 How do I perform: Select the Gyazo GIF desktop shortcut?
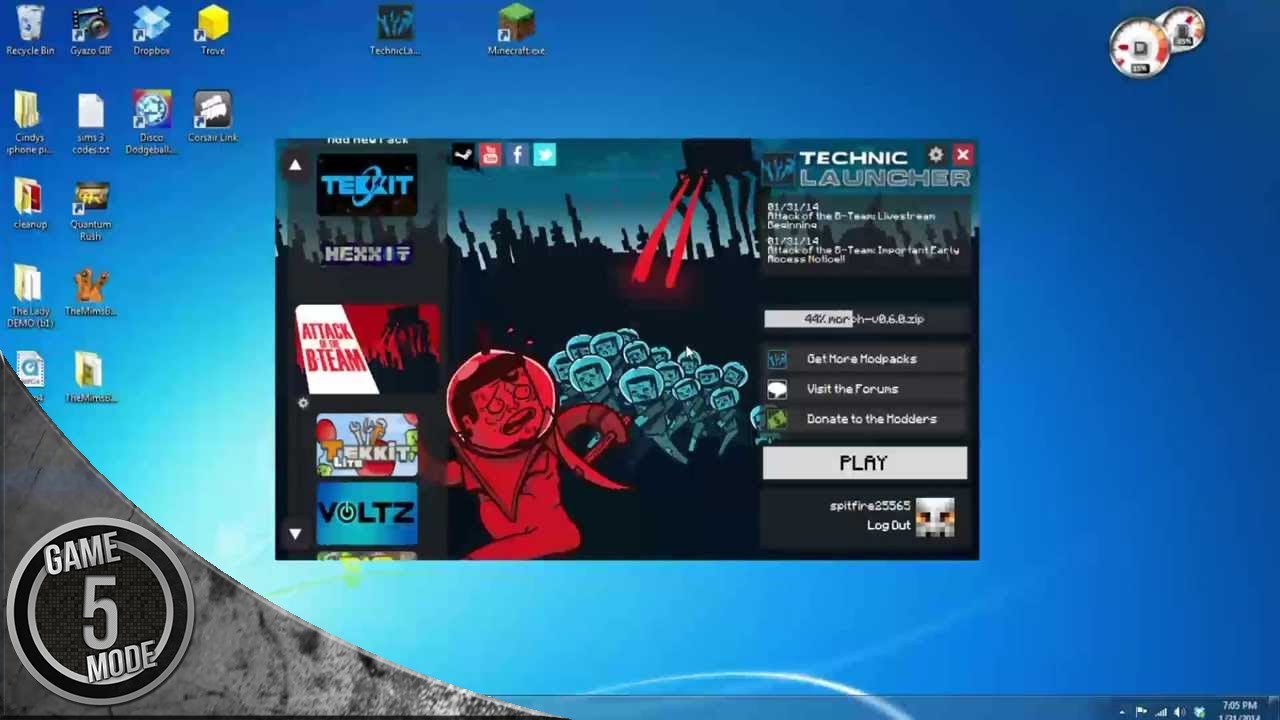click(91, 30)
